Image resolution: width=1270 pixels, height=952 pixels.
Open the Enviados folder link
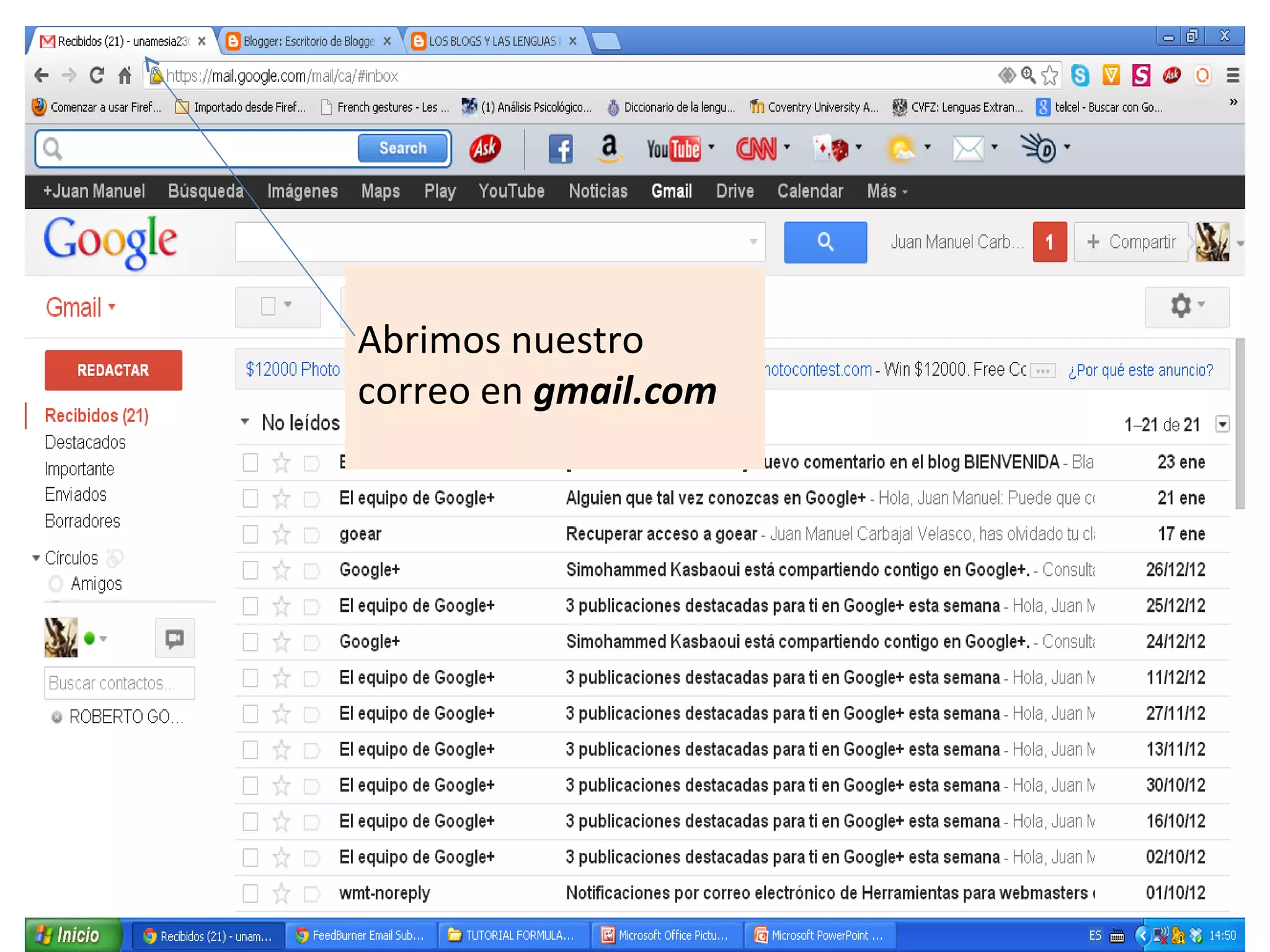coord(76,495)
